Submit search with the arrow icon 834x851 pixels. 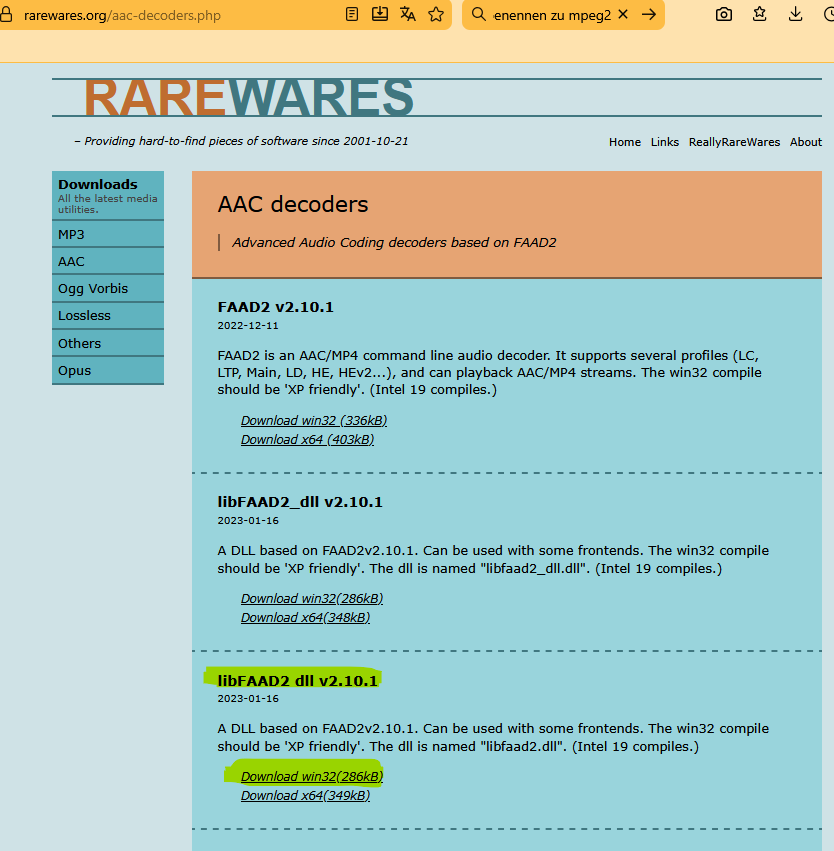[649, 15]
